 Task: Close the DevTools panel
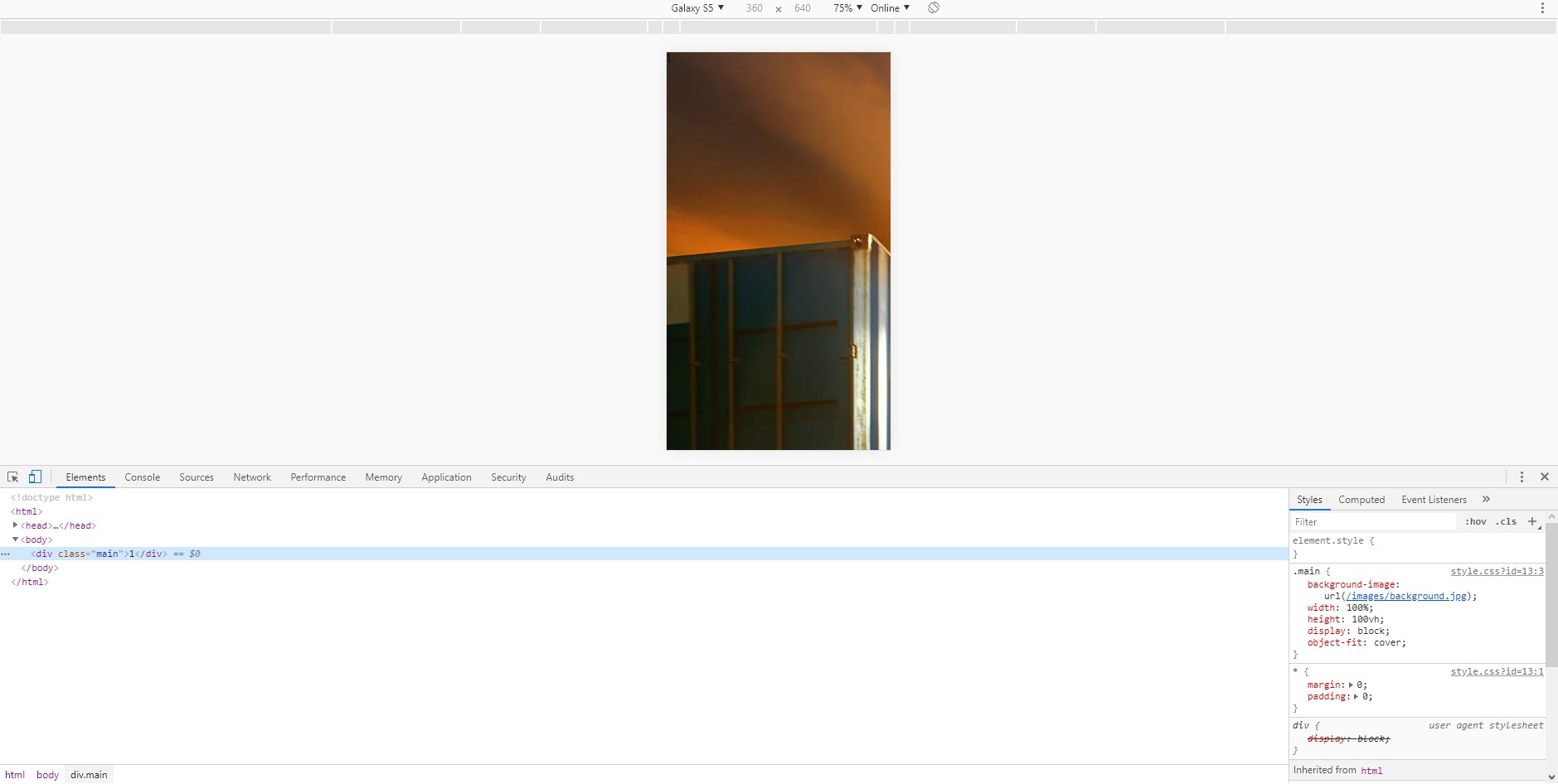click(x=1545, y=477)
